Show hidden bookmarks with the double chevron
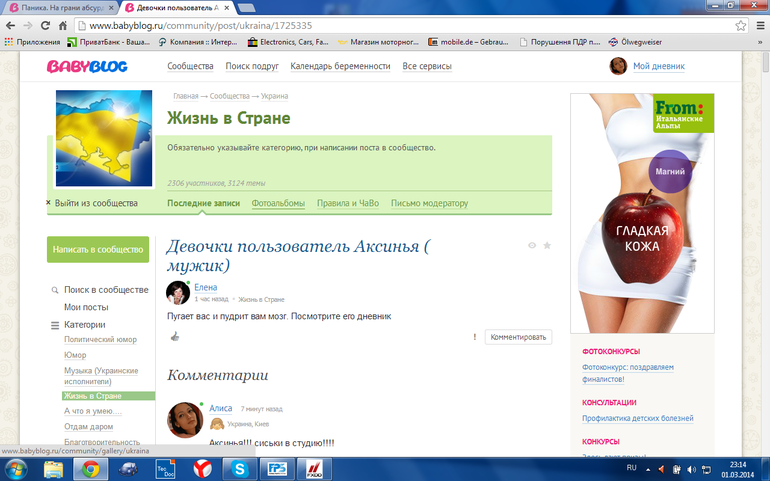 pyautogui.click(x=760, y=42)
